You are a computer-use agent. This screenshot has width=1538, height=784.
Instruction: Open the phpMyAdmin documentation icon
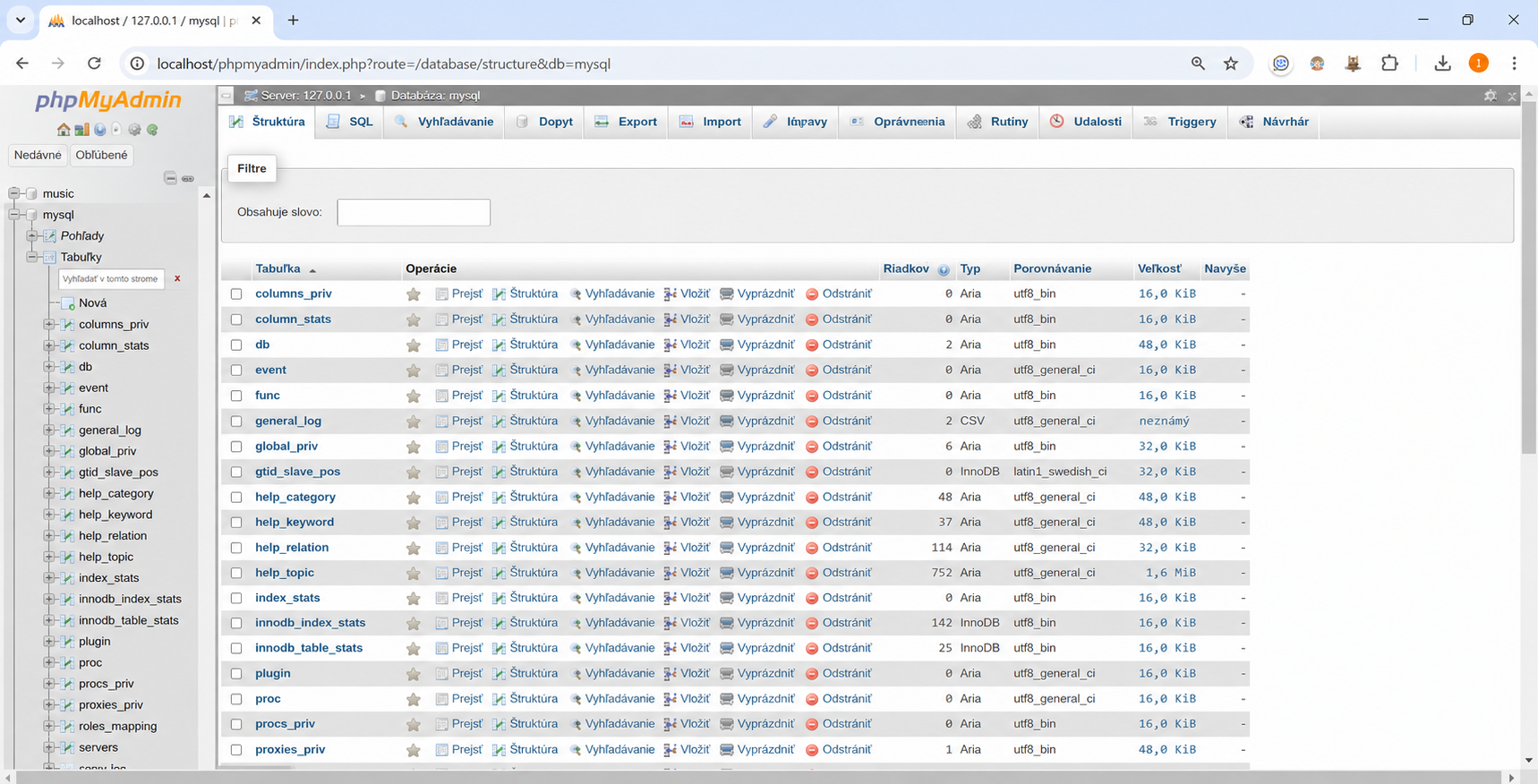coord(99,130)
